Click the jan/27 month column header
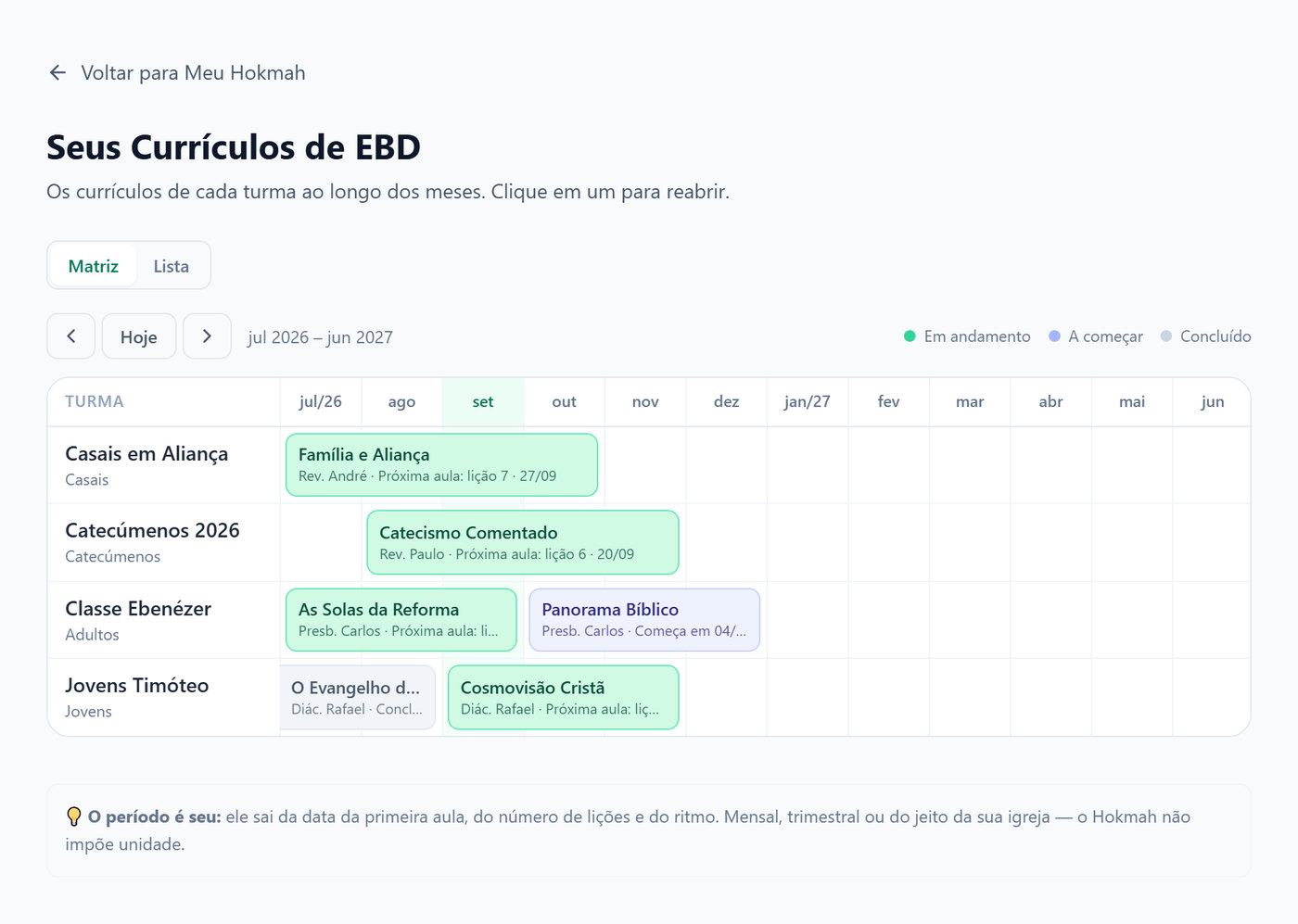Screen dimensions: 1298x924 point(808,402)
